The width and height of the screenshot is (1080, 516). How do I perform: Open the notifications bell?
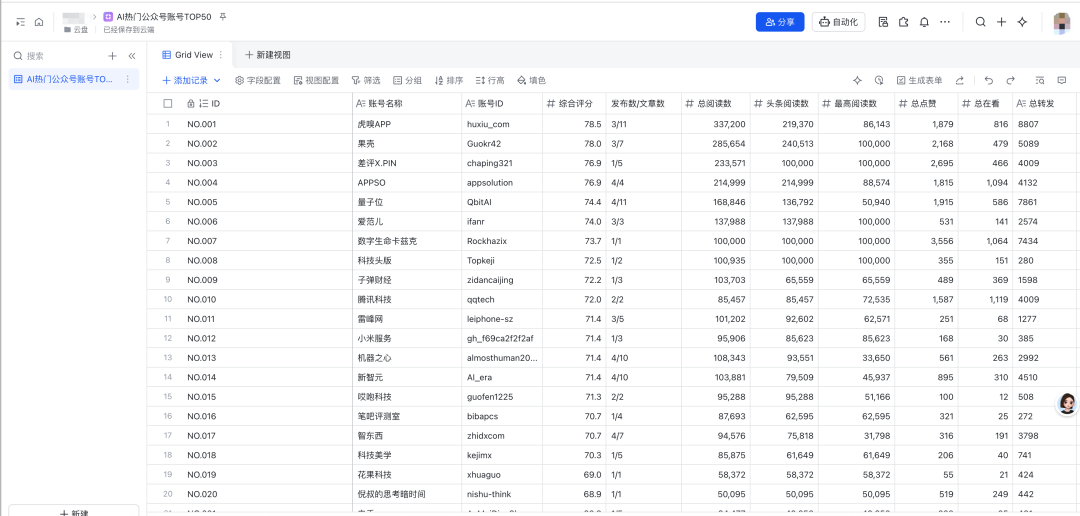click(924, 22)
